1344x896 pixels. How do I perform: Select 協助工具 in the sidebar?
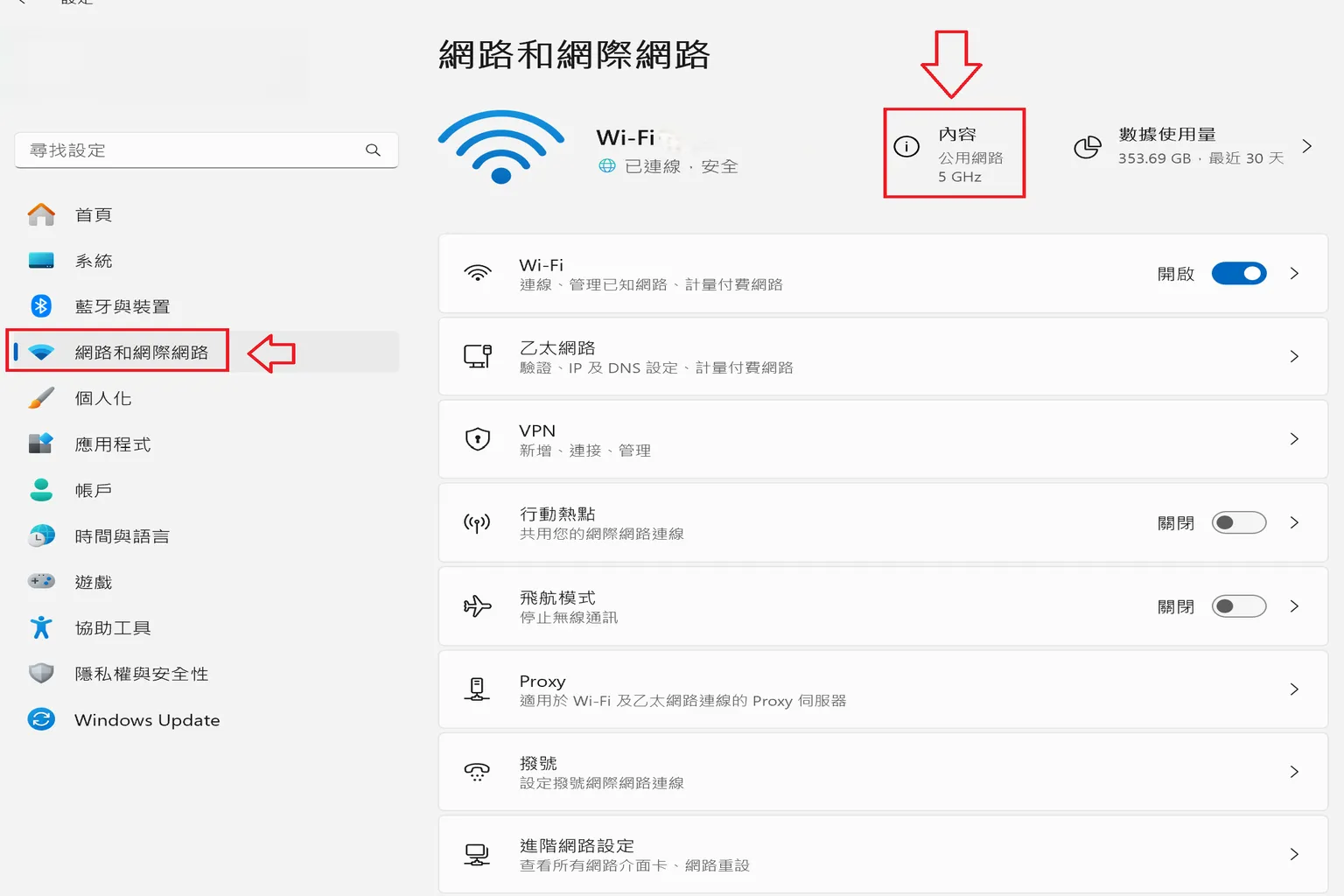[206, 627]
